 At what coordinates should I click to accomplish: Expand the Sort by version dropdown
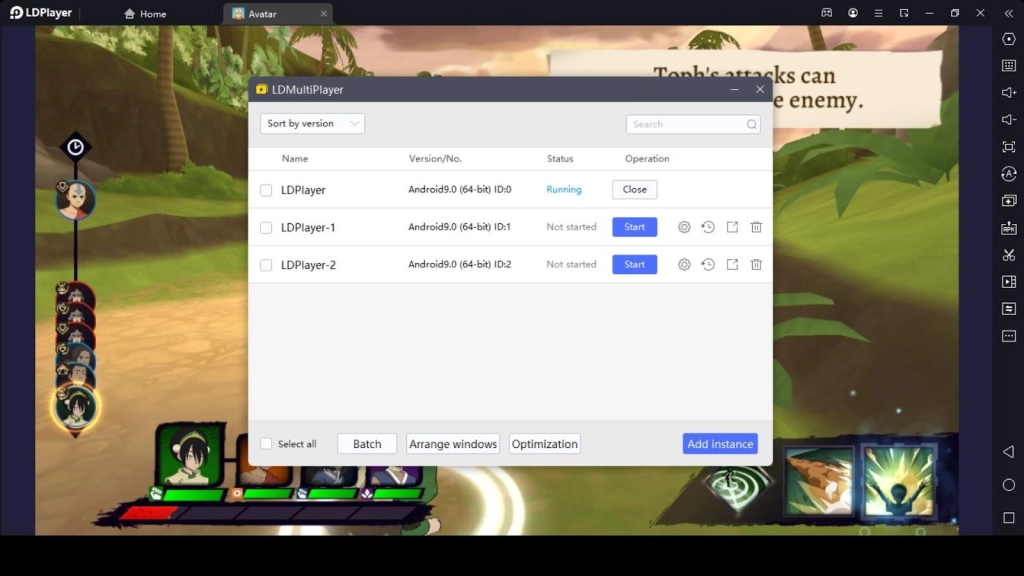312,124
